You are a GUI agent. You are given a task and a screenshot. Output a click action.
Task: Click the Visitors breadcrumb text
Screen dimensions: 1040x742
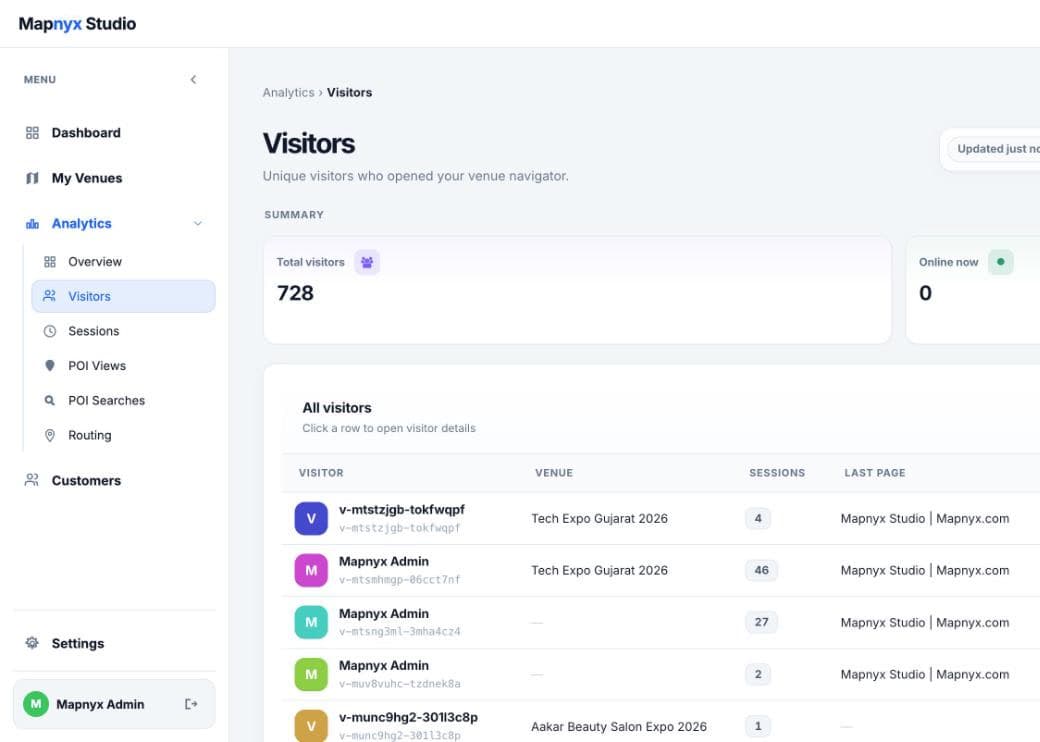pos(350,93)
